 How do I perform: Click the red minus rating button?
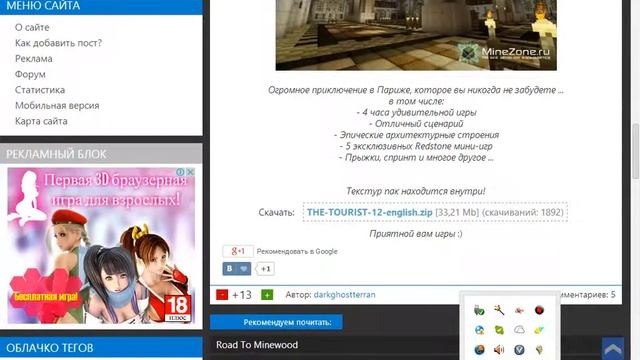click(222, 295)
